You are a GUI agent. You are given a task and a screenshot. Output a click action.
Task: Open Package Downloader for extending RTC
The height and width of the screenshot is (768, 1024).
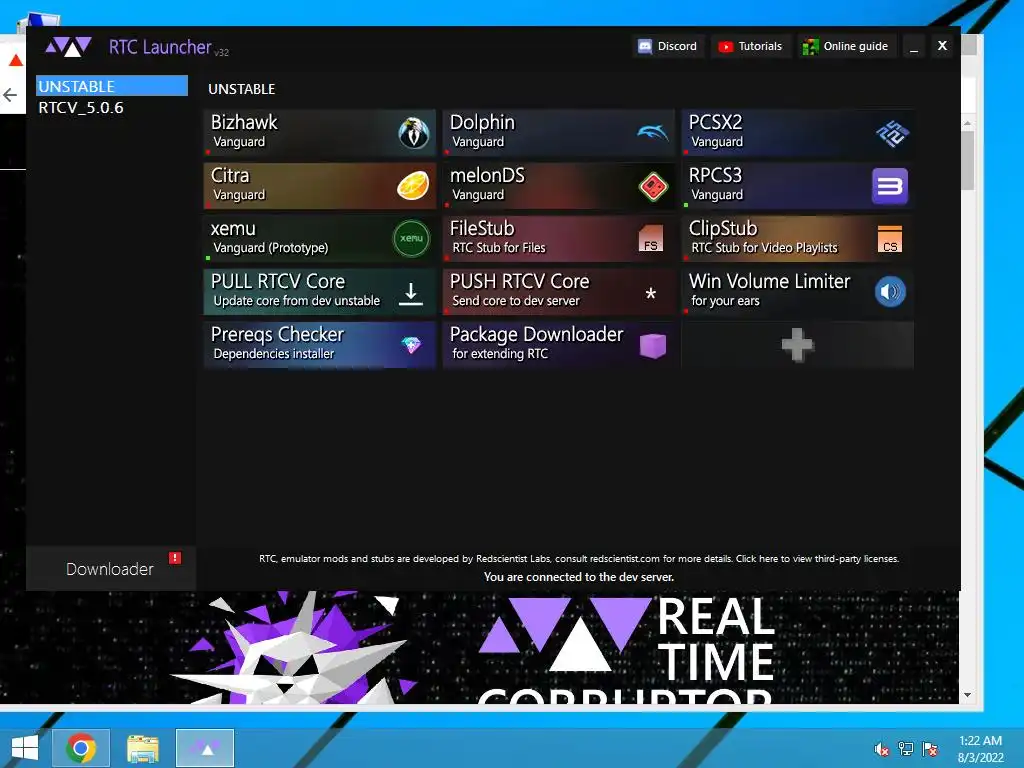point(558,345)
